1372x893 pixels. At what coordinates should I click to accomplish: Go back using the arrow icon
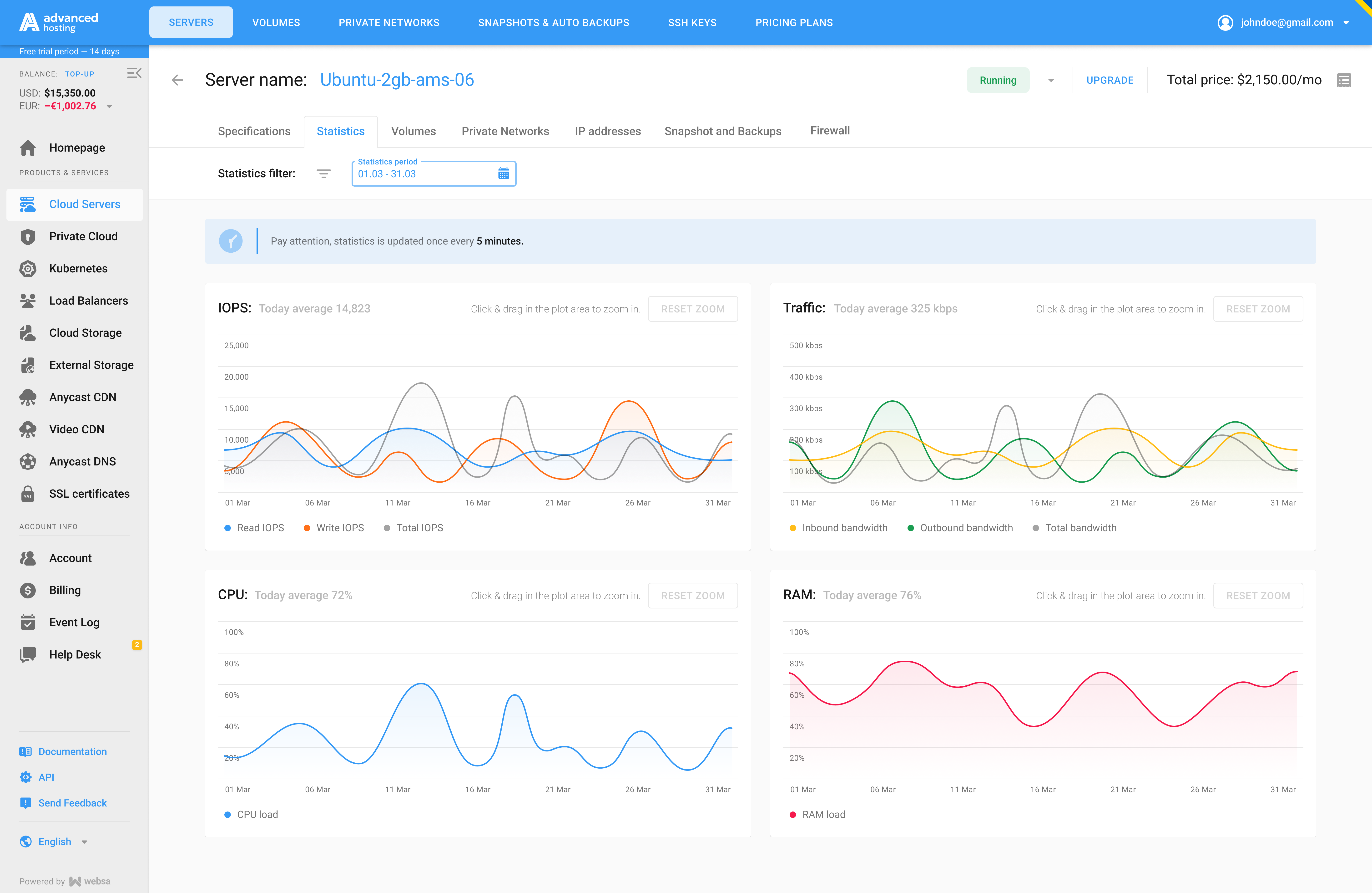[177, 80]
